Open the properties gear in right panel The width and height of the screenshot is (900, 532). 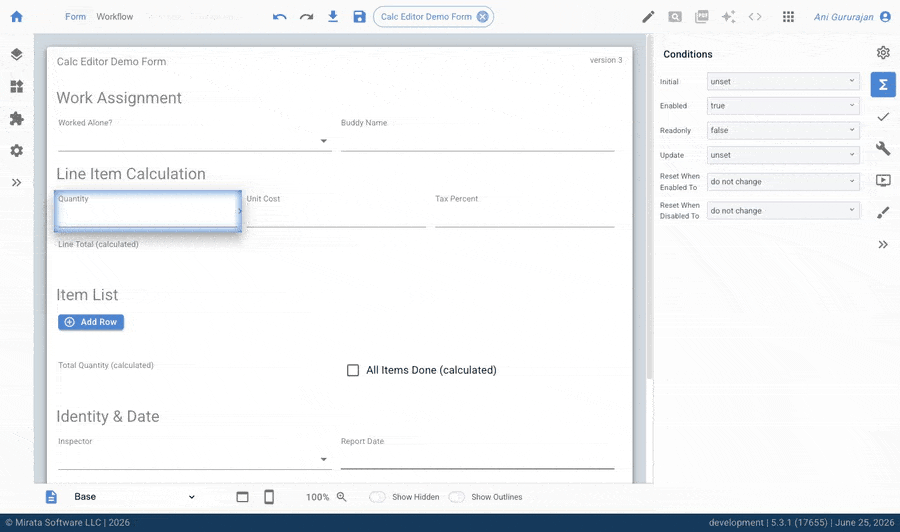(883, 53)
